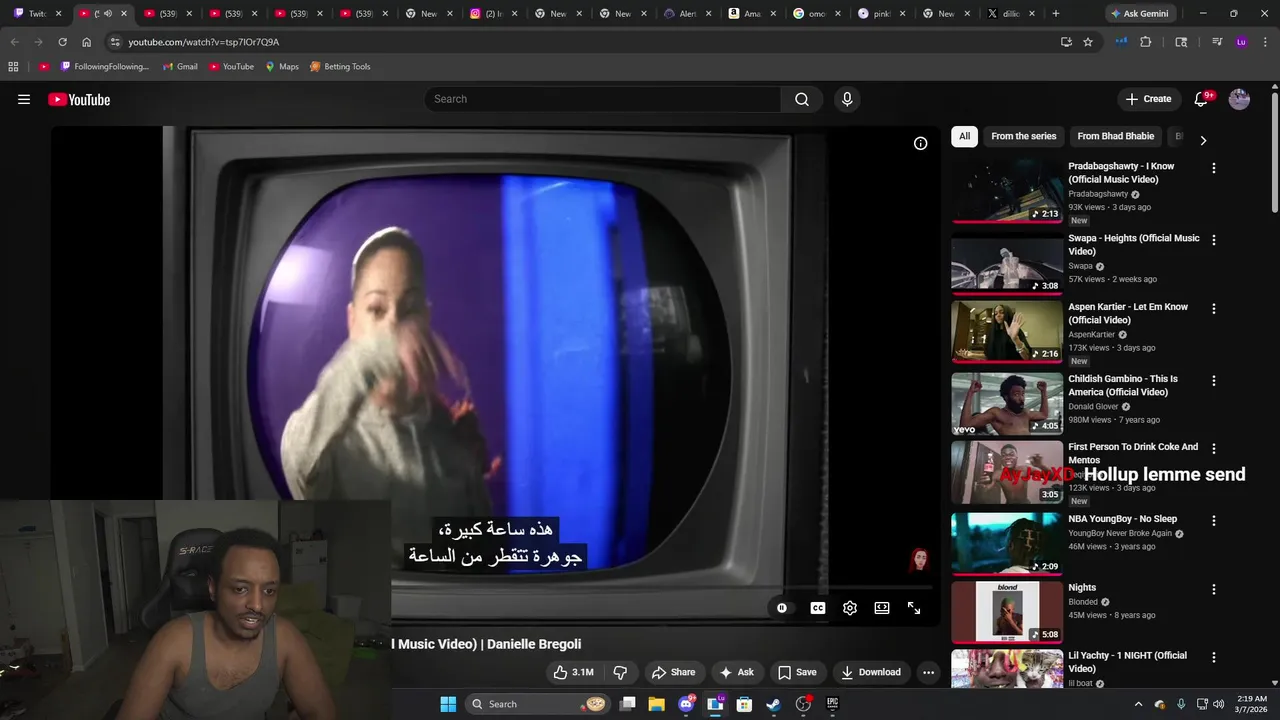Open Chrome home page button
The image size is (1280, 720).
point(87,42)
